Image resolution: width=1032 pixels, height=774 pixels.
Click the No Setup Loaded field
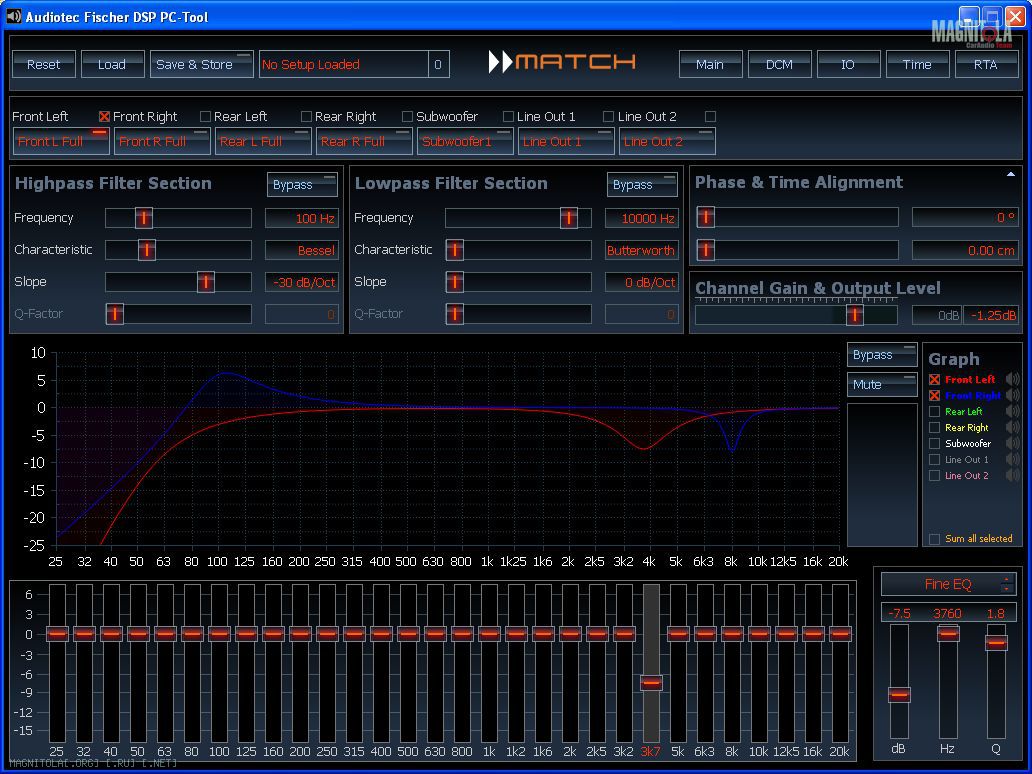click(344, 64)
